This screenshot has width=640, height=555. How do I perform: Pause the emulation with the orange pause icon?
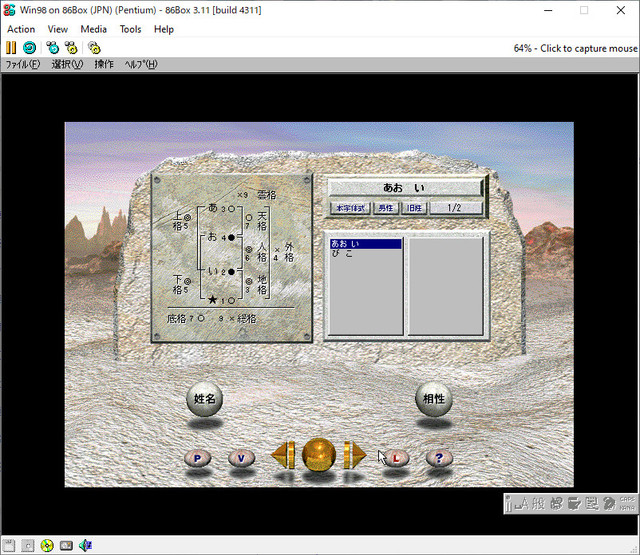(x=11, y=48)
